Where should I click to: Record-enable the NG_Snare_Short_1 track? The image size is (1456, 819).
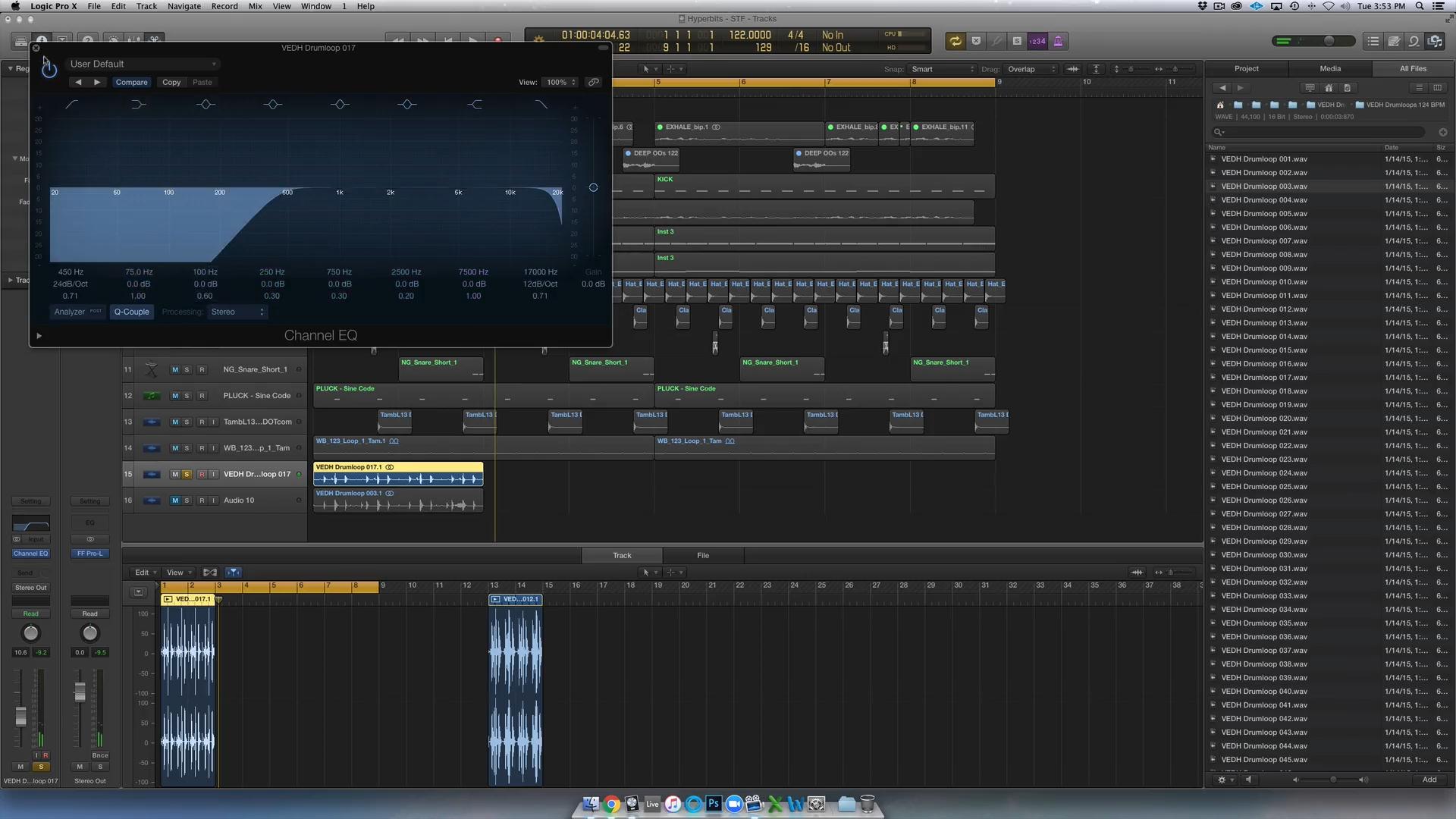202,370
